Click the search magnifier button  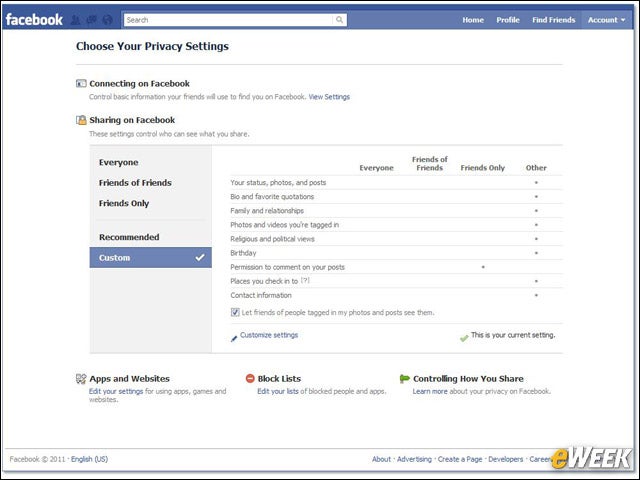click(339, 20)
